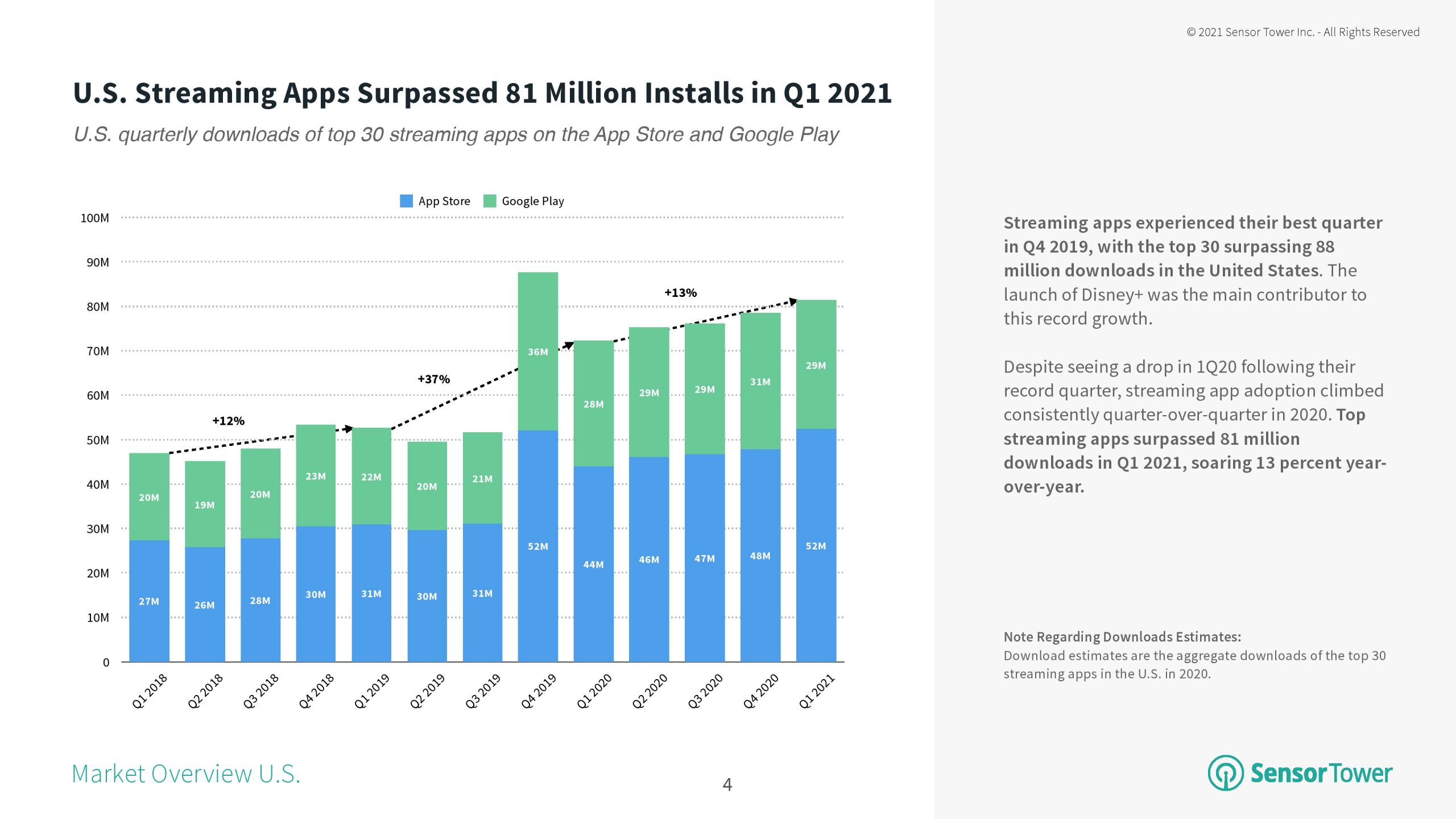Click the 100M y-axis label
This screenshot has height=819, width=1456.
pos(95,218)
